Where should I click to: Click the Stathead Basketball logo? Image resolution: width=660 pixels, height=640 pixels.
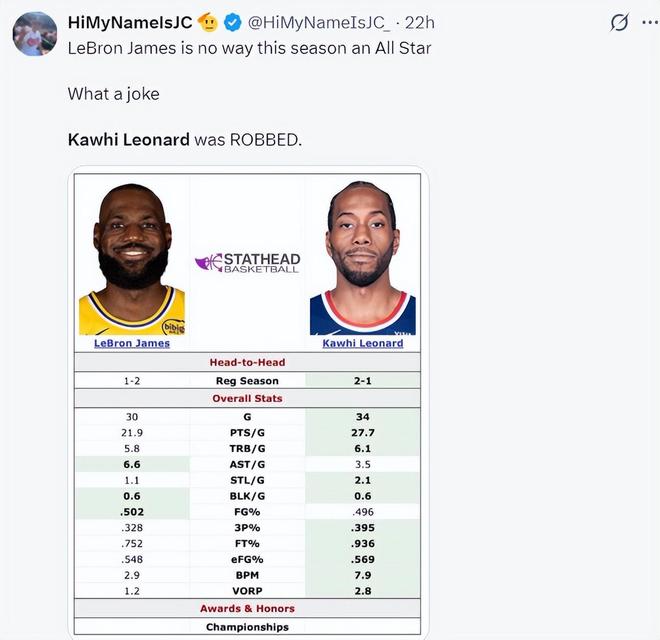click(x=247, y=263)
